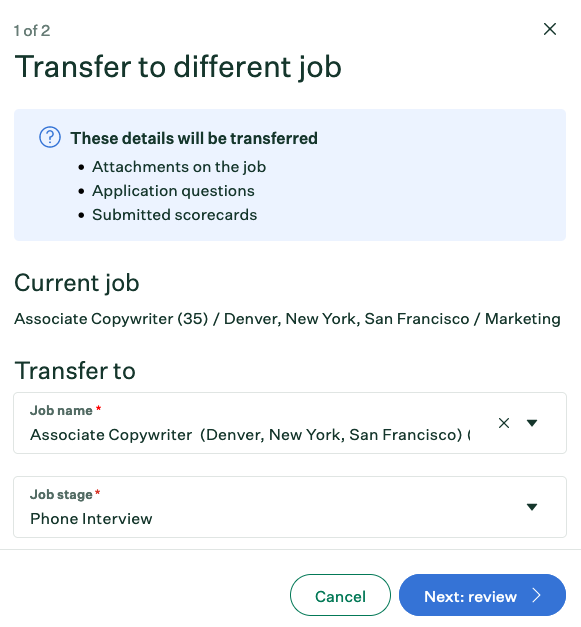Image resolution: width=581 pixels, height=627 pixels.
Task: Click the Cancel button
Action: tap(340, 595)
